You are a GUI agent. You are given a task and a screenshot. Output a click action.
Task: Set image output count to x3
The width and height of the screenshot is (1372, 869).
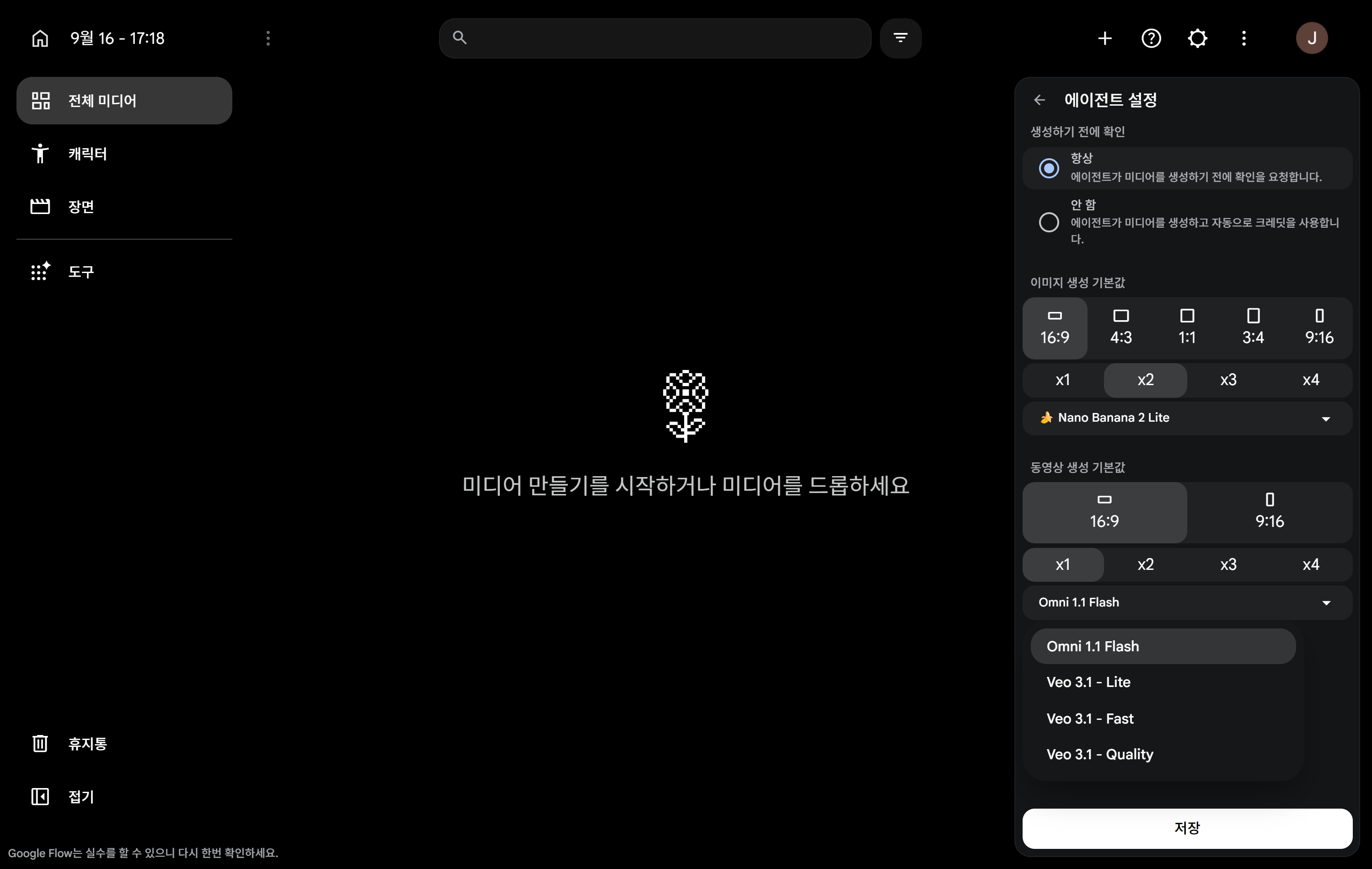pos(1228,380)
